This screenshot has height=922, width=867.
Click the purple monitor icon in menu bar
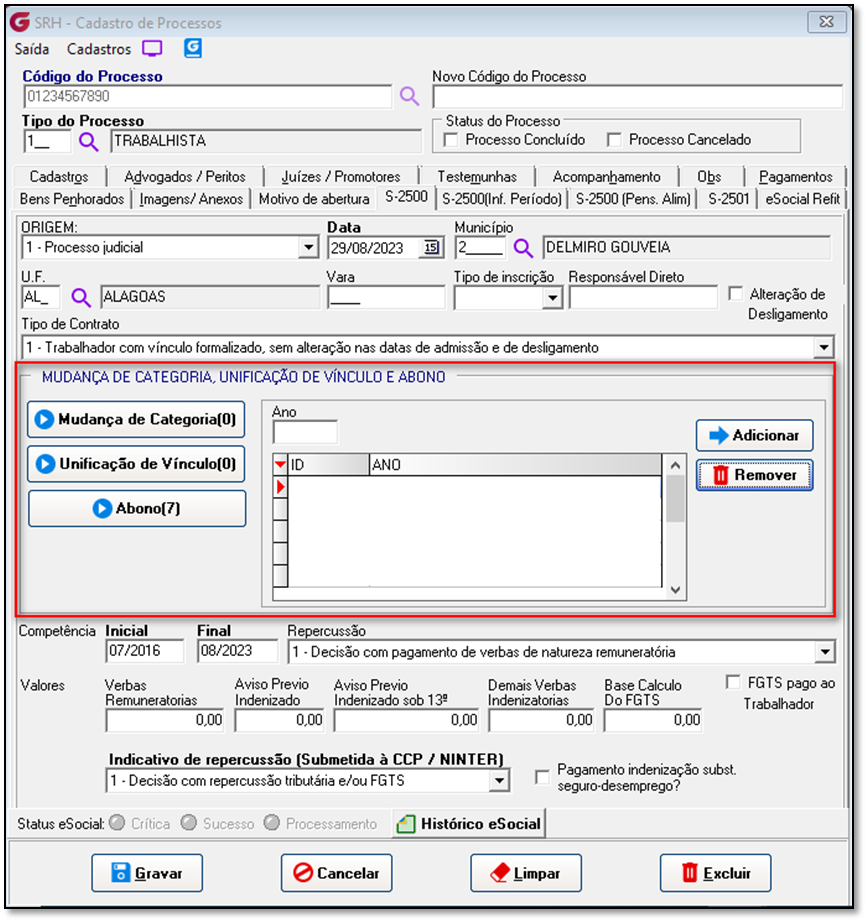click(152, 49)
